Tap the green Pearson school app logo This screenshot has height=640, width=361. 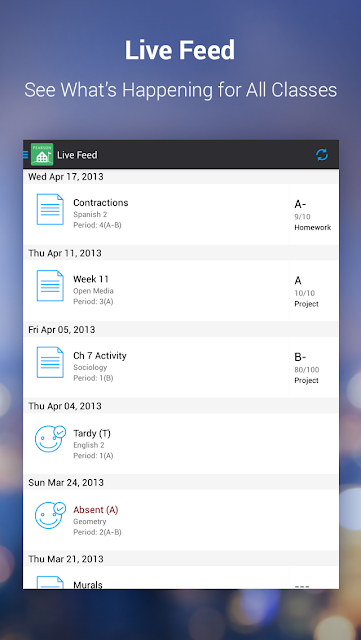pos(42,154)
